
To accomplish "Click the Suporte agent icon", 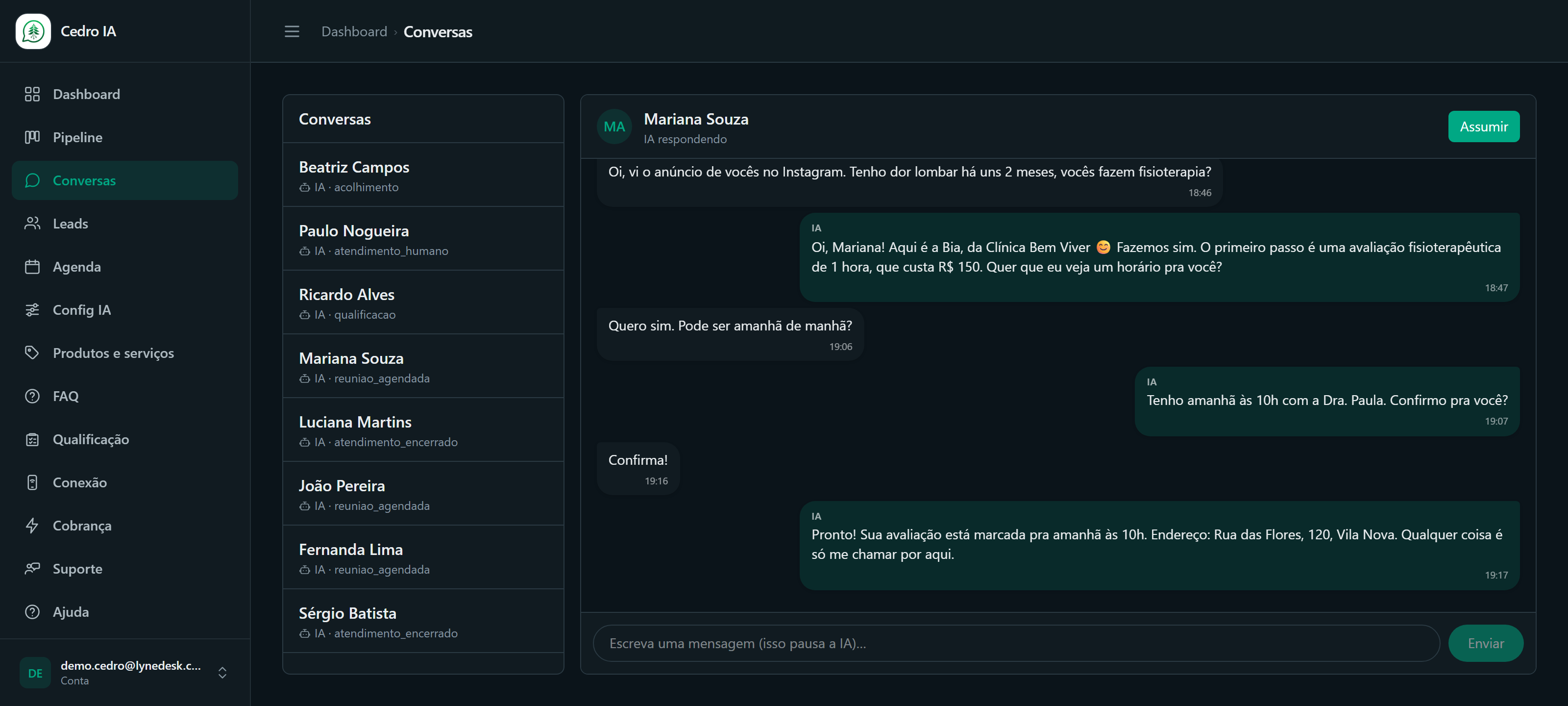I will [32, 568].
